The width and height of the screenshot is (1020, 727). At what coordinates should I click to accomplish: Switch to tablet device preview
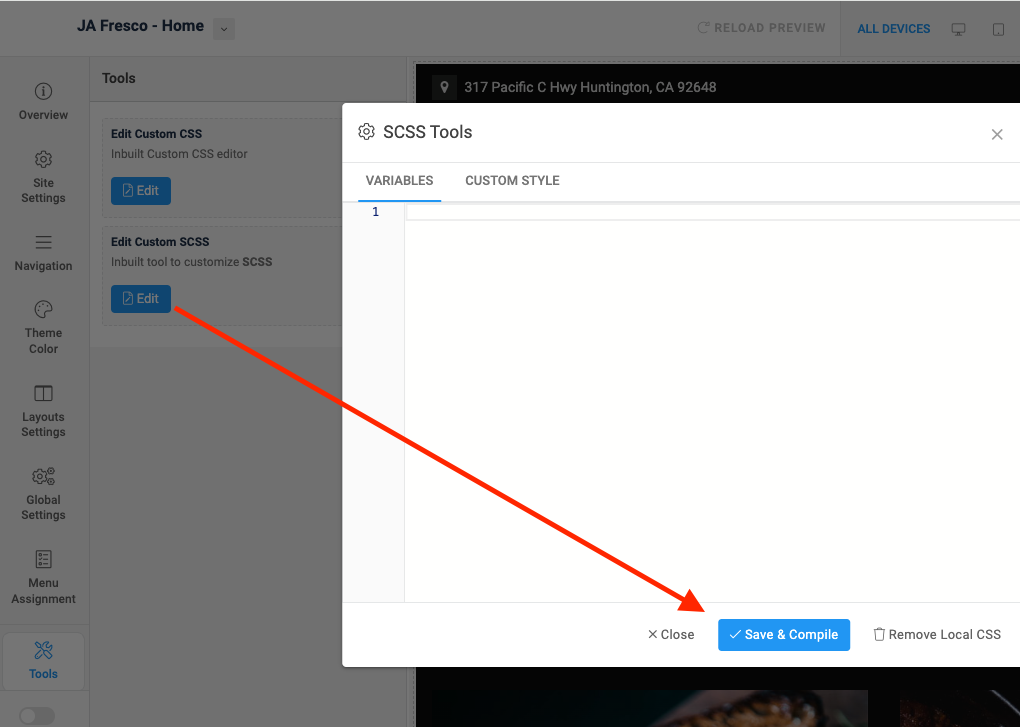(998, 29)
